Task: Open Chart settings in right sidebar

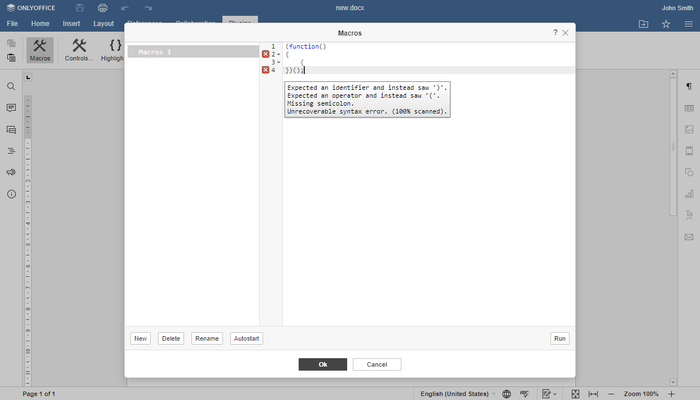Action: [x=689, y=194]
